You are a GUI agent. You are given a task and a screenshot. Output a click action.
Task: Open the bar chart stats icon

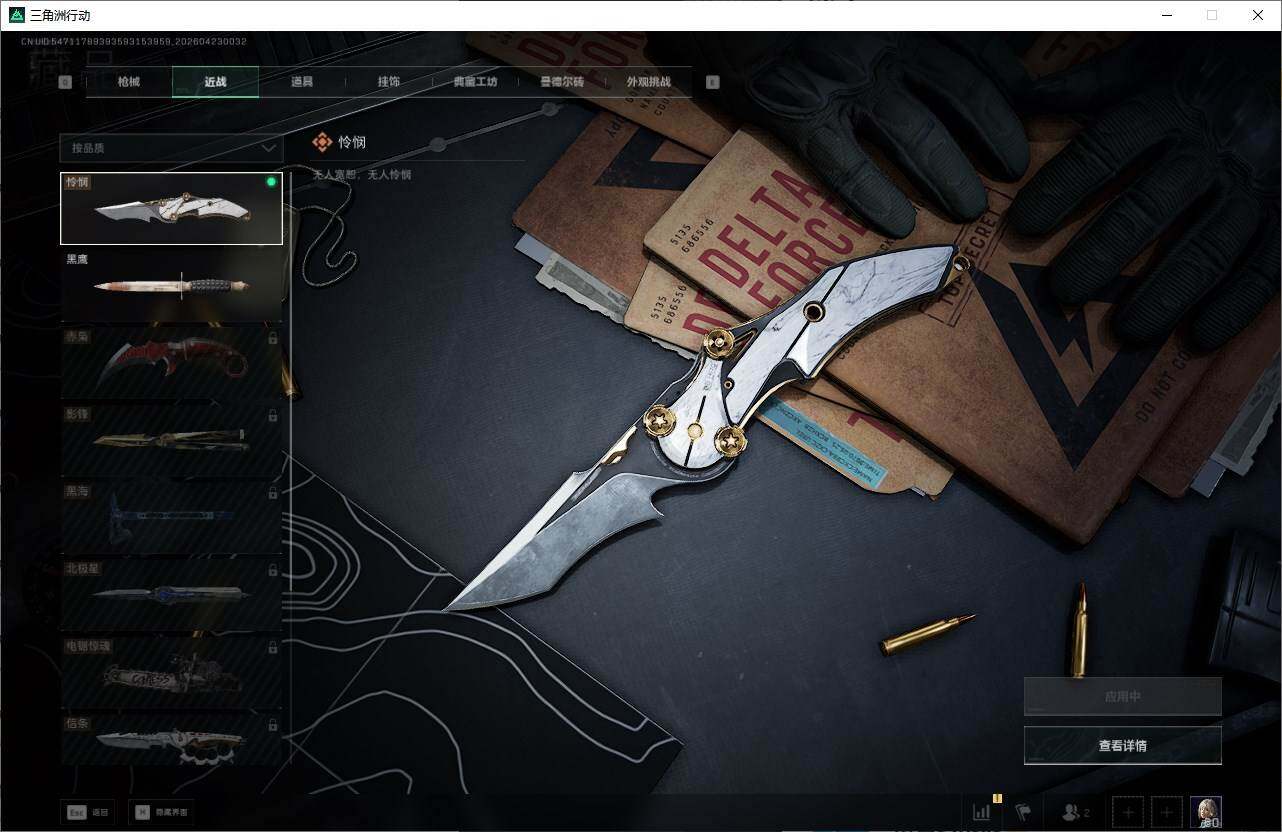(x=982, y=812)
